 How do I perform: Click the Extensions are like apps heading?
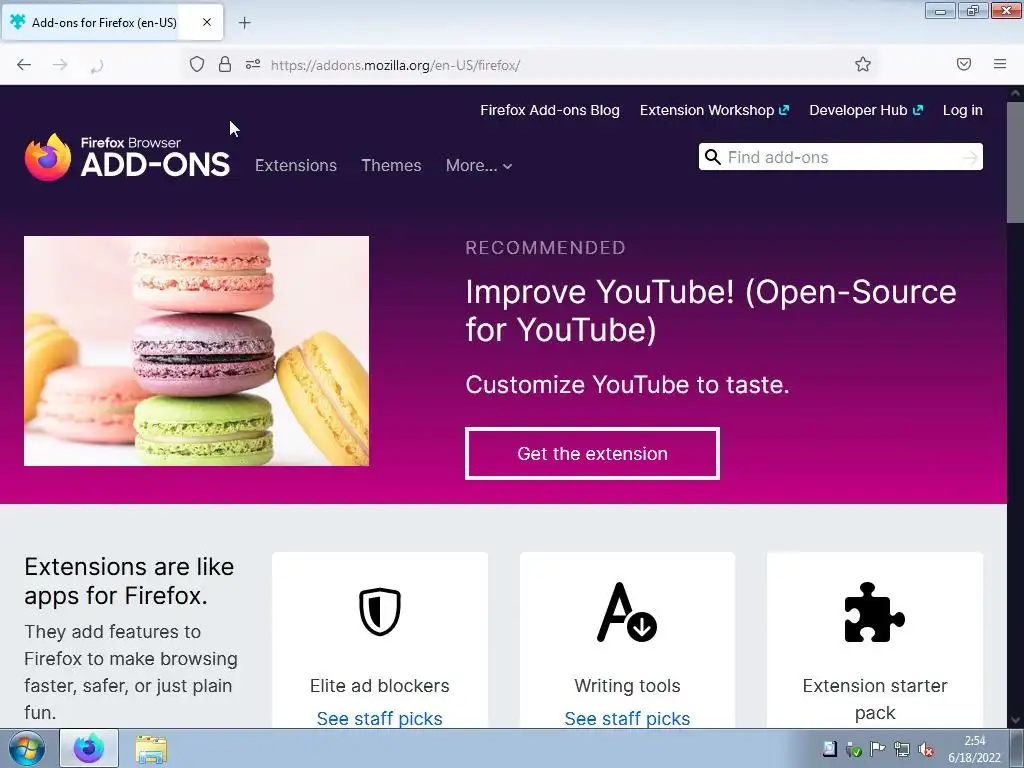click(129, 581)
